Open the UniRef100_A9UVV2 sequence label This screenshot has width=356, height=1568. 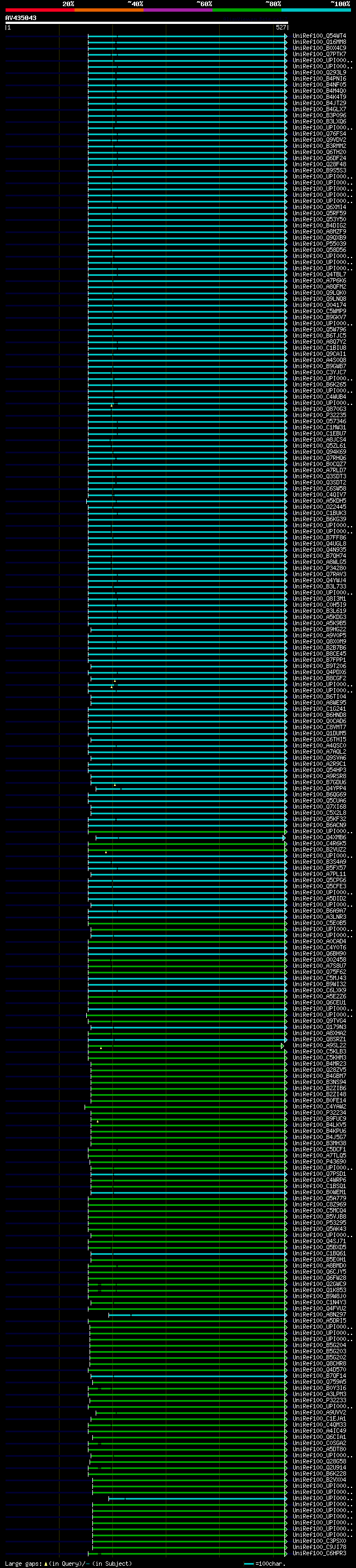tap(319, 1412)
